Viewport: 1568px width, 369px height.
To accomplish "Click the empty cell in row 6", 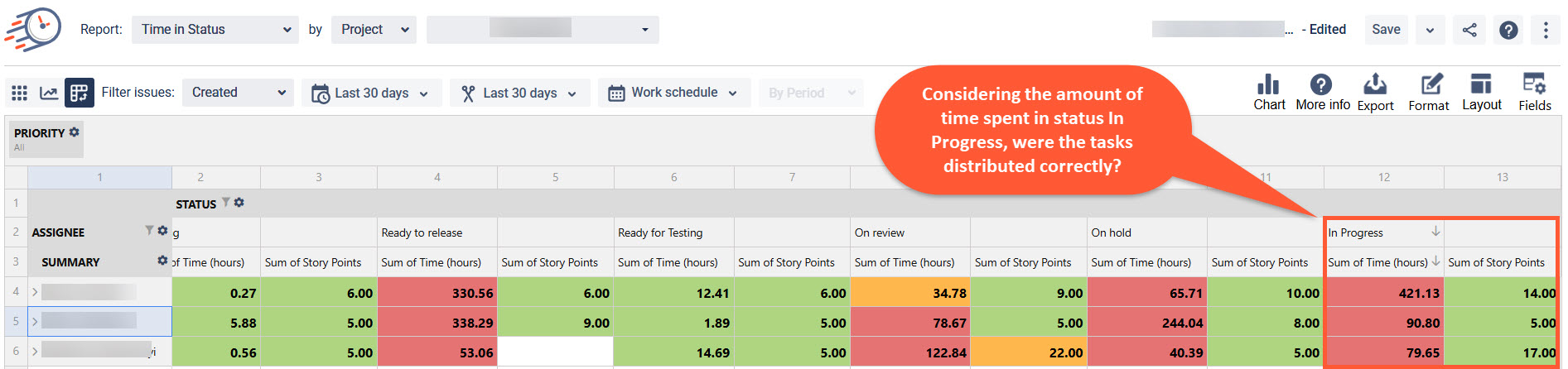I will coord(556,352).
